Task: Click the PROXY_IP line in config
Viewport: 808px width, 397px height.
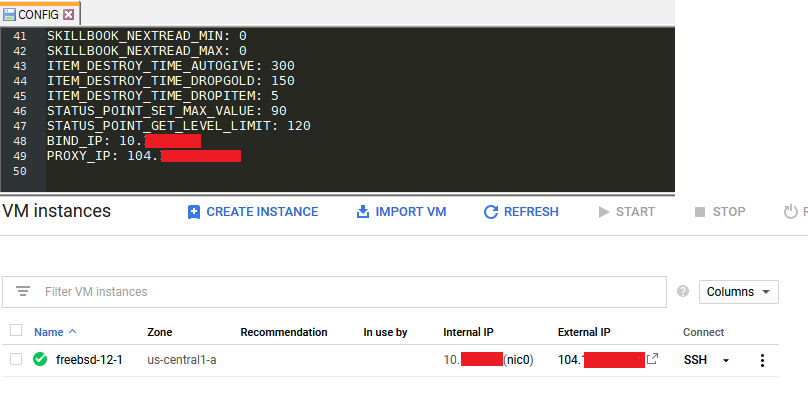Action: pos(144,156)
